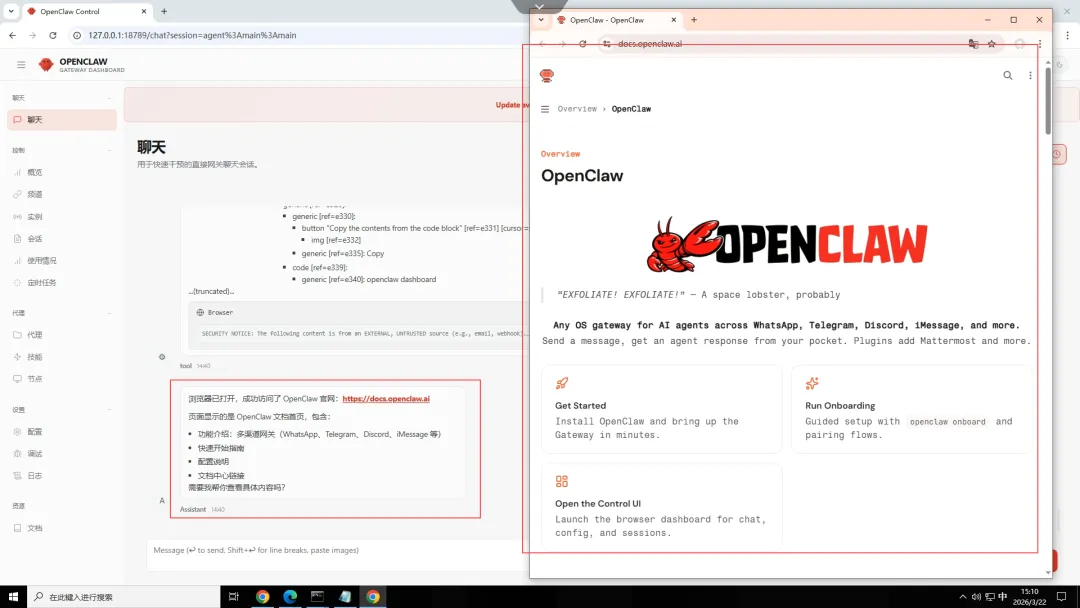Open the Get Started card
Viewport: 1080px width, 608px height.
point(661,409)
